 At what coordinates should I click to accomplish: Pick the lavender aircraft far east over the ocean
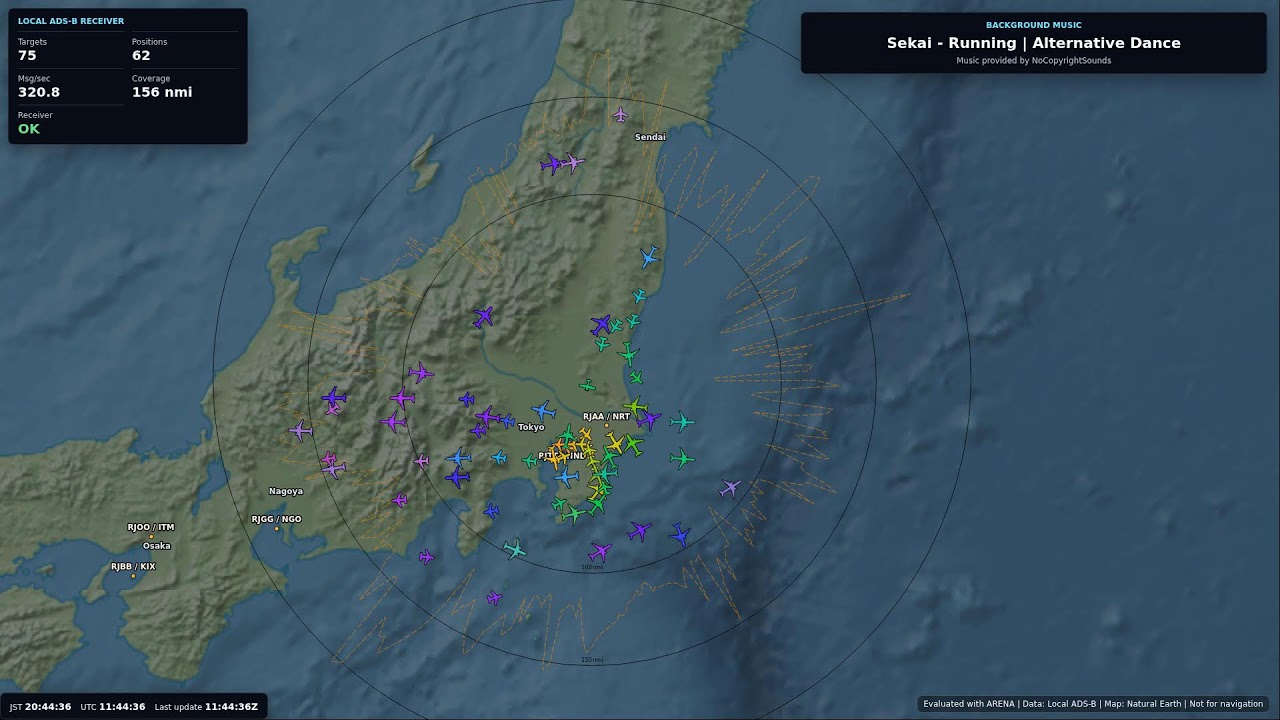[x=731, y=488]
